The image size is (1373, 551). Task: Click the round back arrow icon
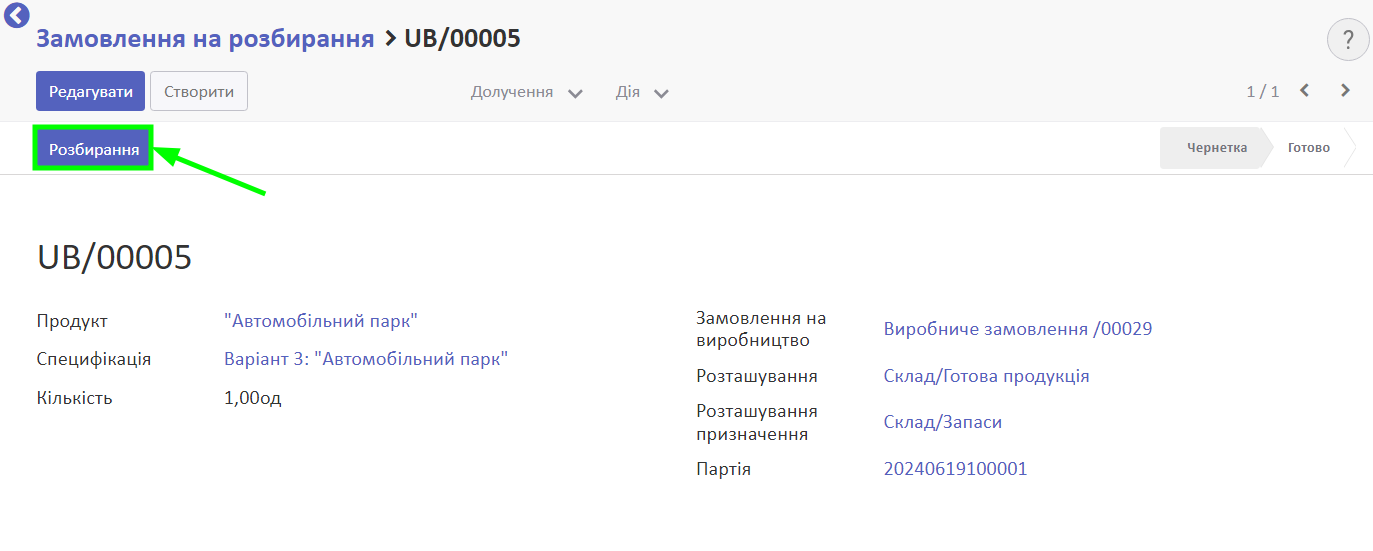(17, 14)
